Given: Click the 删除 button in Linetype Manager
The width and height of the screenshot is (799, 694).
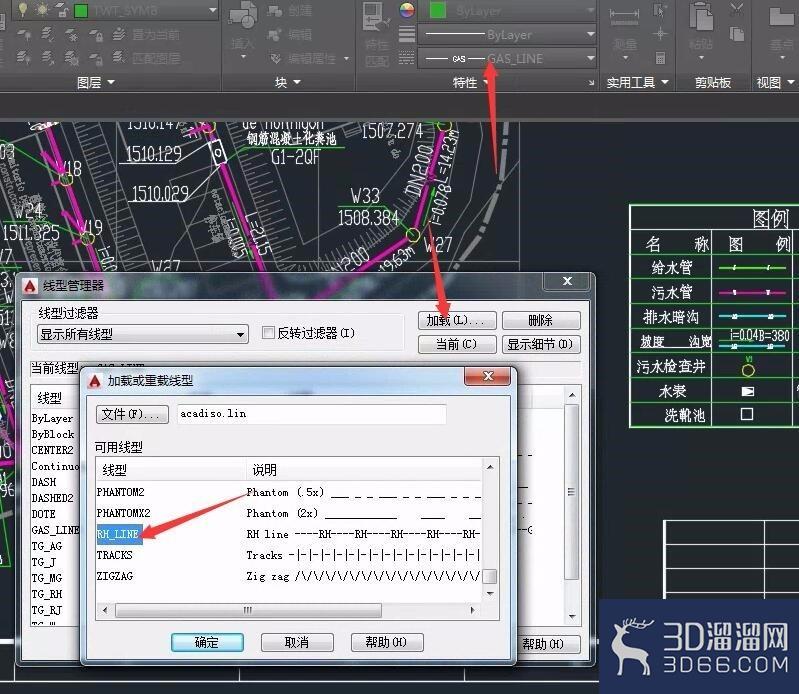Looking at the screenshot, I should [x=541, y=321].
